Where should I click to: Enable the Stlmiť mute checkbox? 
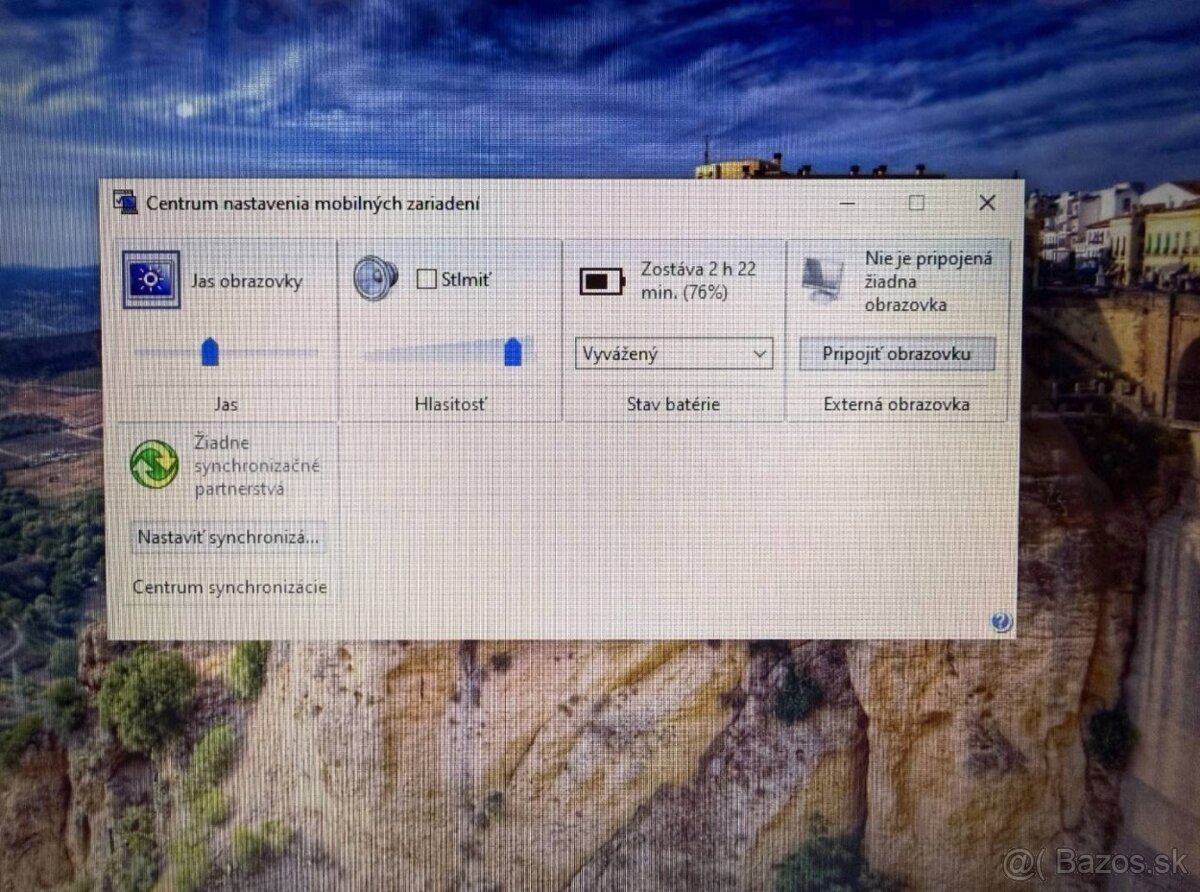(x=426, y=279)
